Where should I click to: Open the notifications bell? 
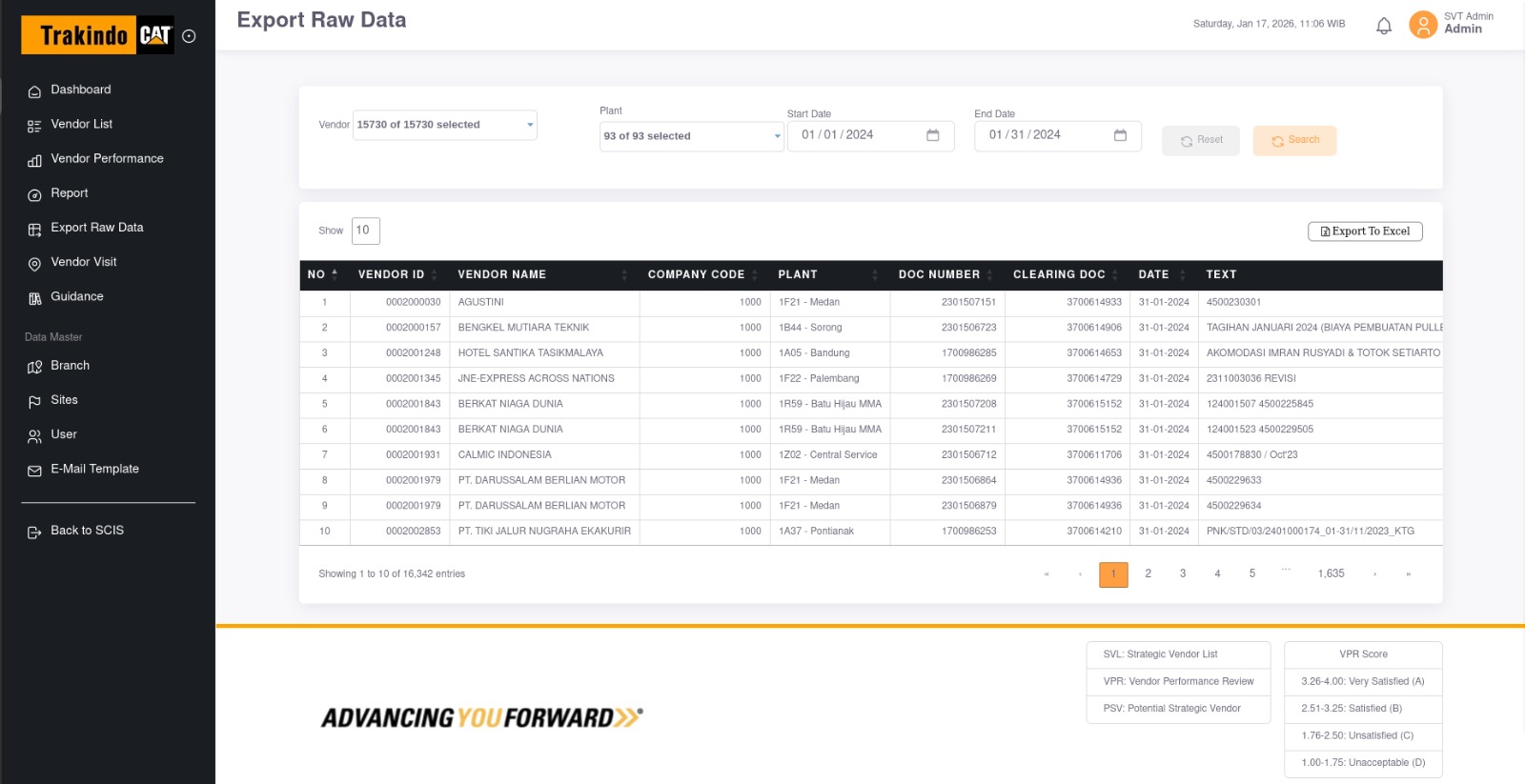[x=1384, y=26]
